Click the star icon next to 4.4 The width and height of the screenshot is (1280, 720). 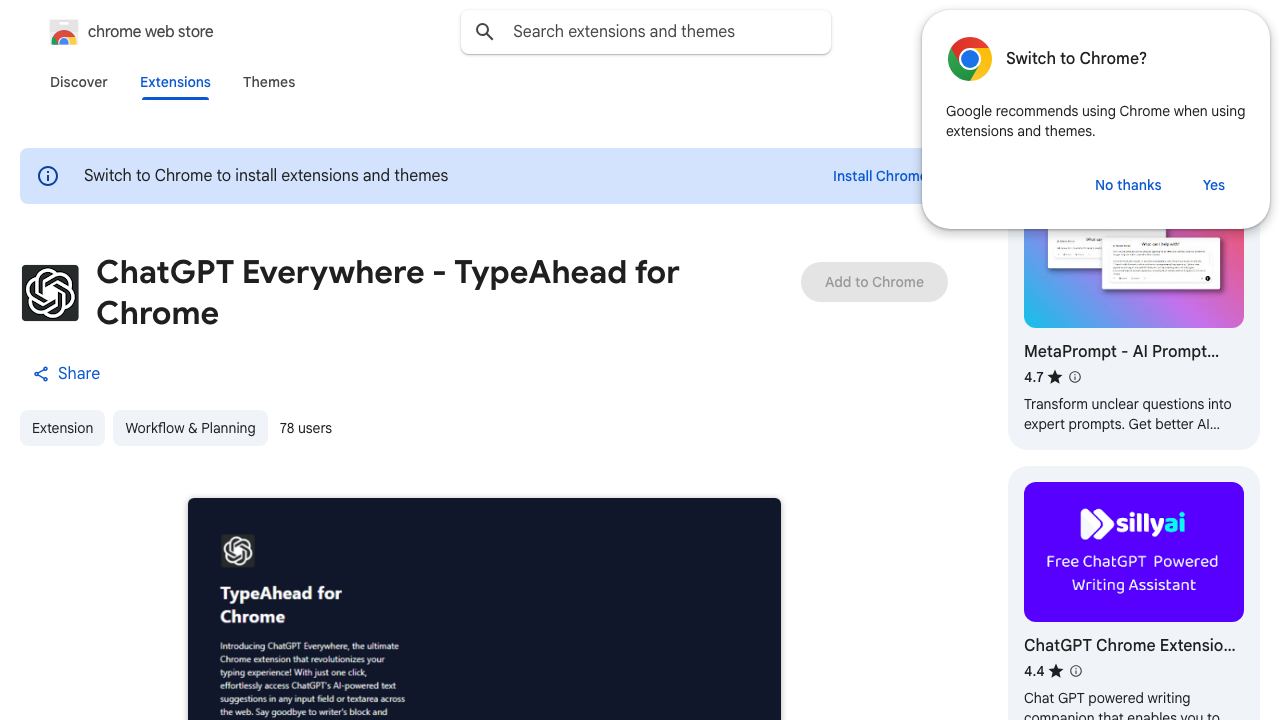click(x=1056, y=671)
